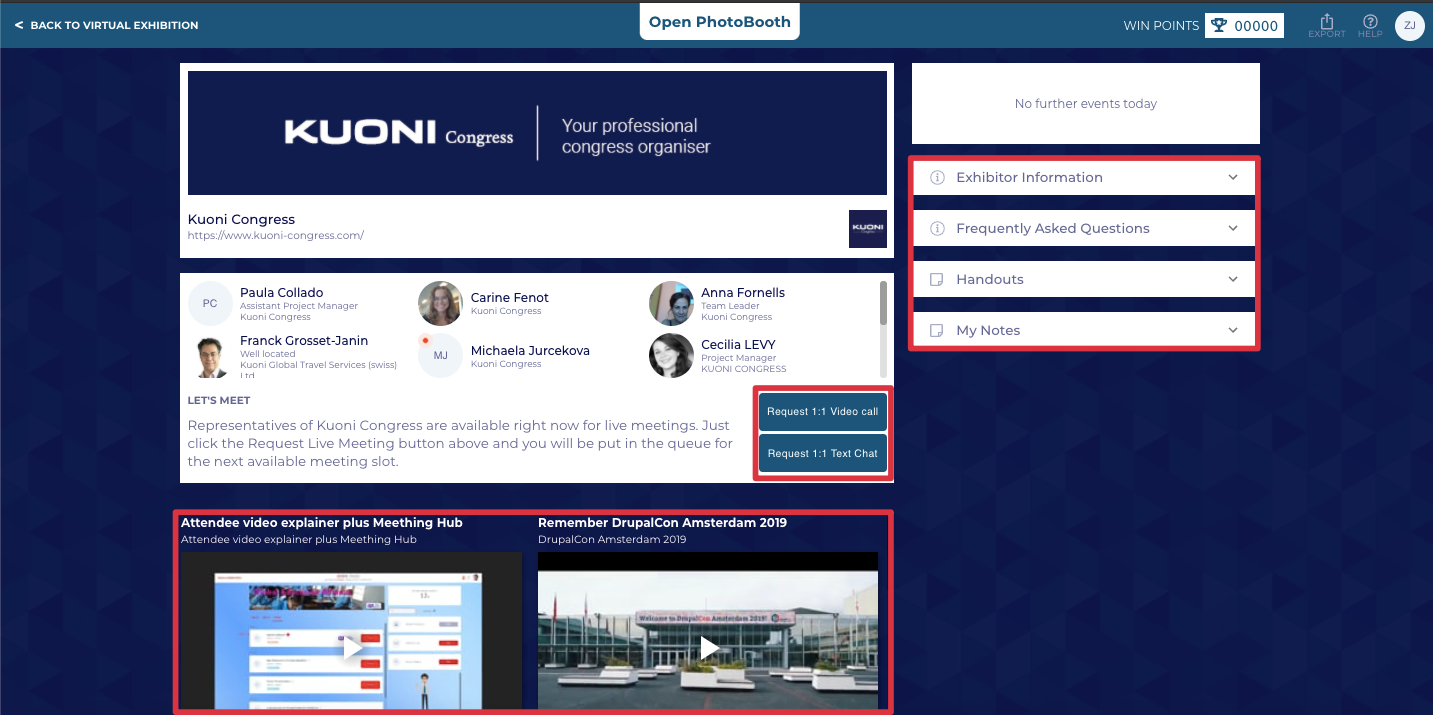Select the name Cecilia LEVY

pyautogui.click(x=738, y=345)
